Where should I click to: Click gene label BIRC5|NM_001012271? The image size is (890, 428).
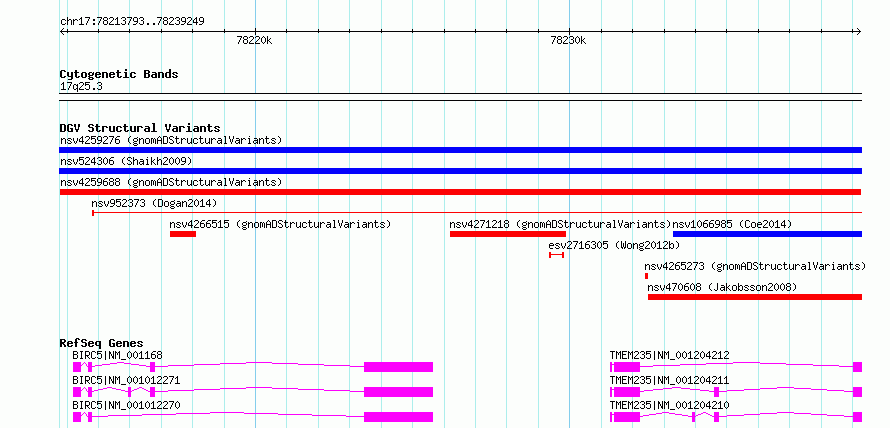coord(127,380)
